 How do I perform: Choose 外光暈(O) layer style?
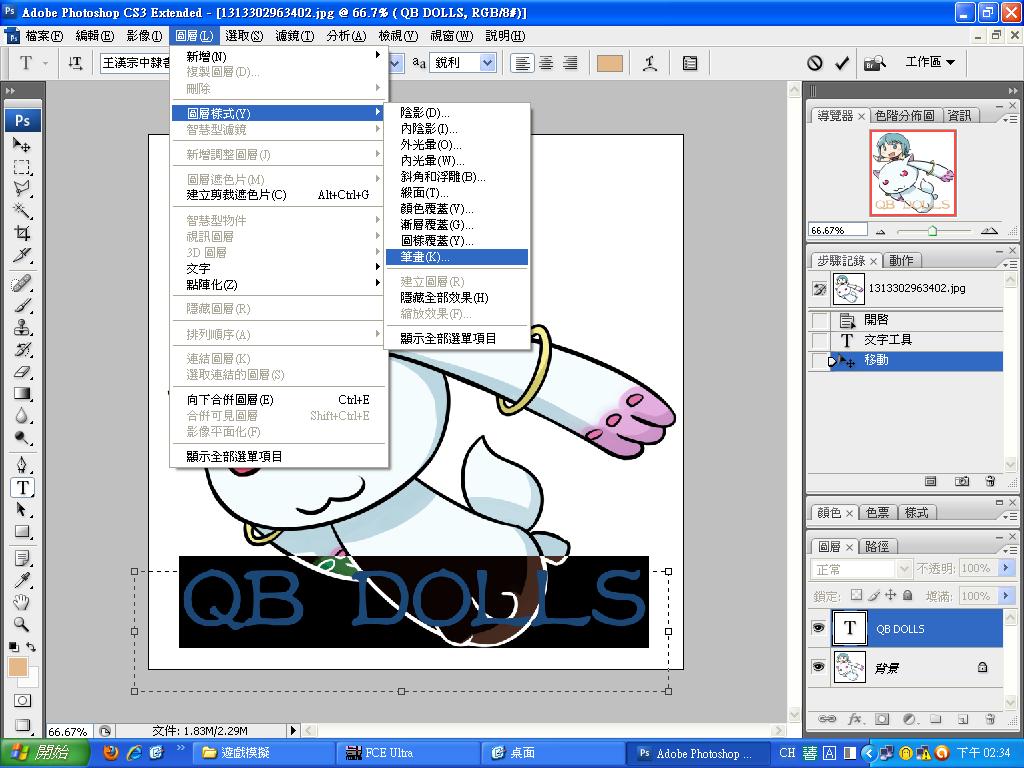tap(456, 144)
